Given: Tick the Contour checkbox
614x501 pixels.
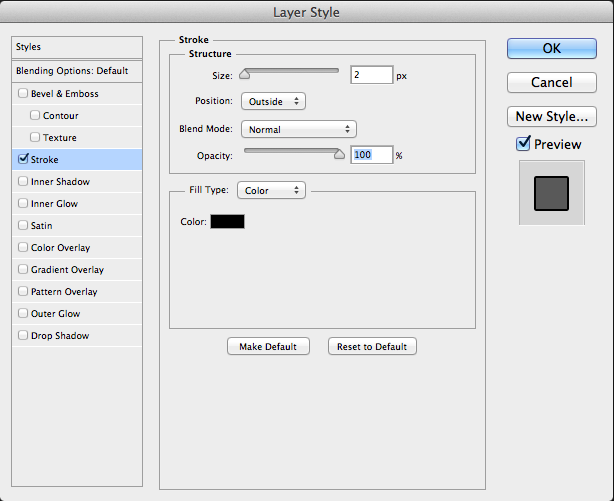Looking at the screenshot, I should [35, 115].
